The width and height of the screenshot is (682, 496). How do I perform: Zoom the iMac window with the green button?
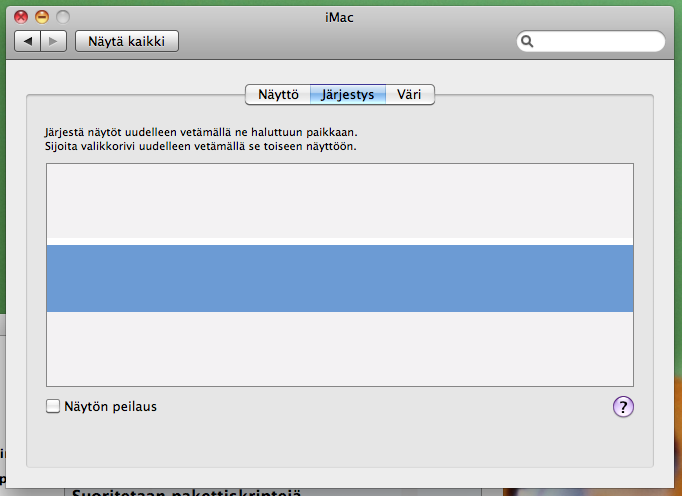(63, 17)
